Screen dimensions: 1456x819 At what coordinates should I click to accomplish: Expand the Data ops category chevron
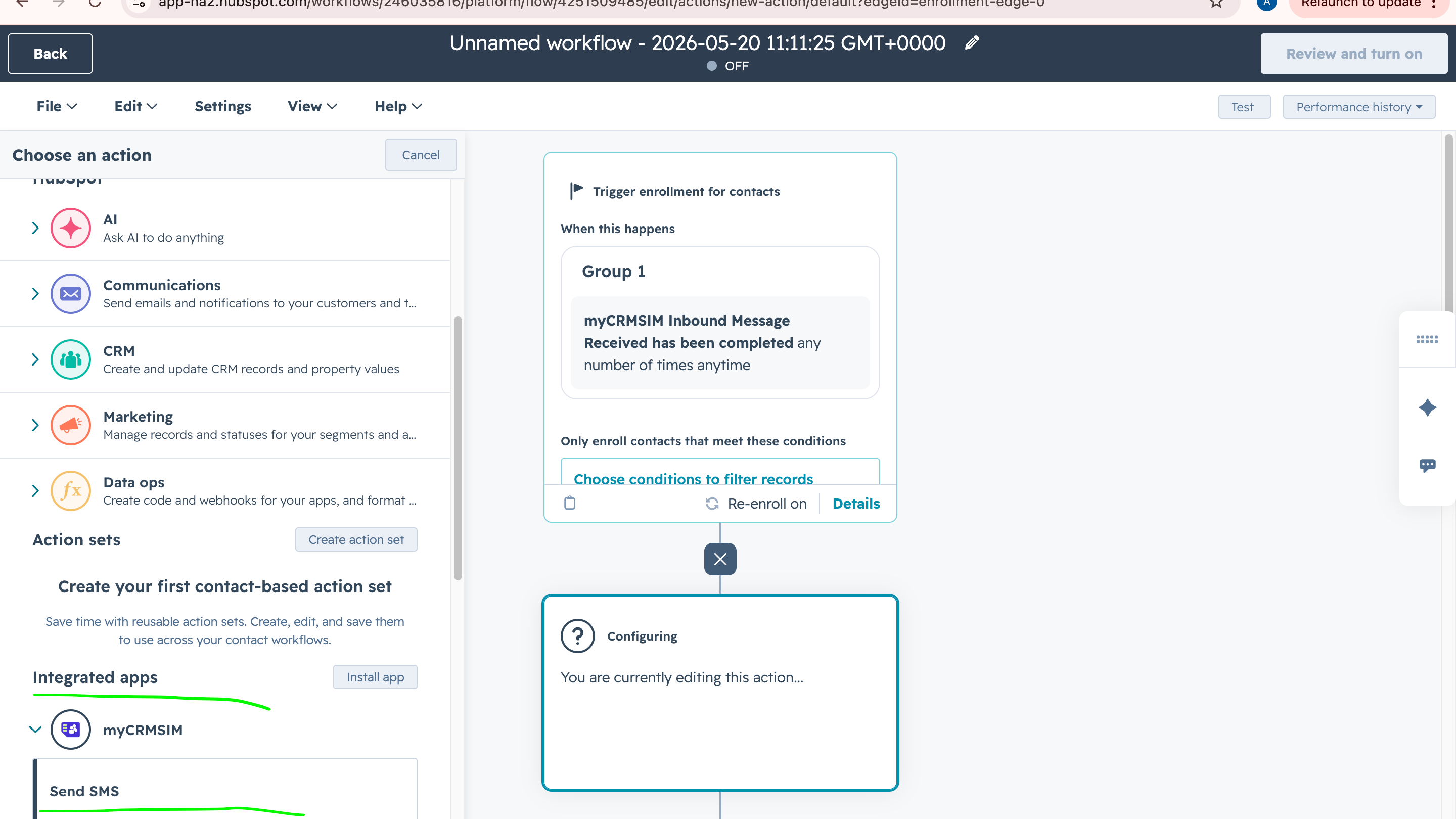[35, 490]
